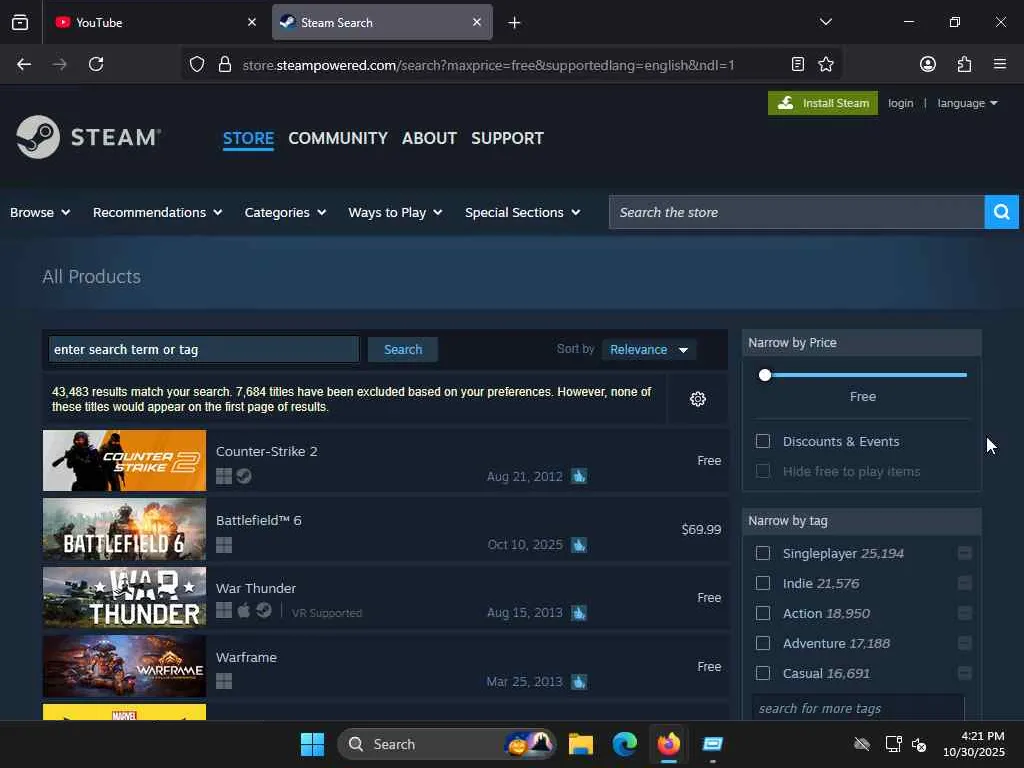Screen dimensions: 1024x768
Task: Expand the Browse dropdown menu
Action: point(40,212)
